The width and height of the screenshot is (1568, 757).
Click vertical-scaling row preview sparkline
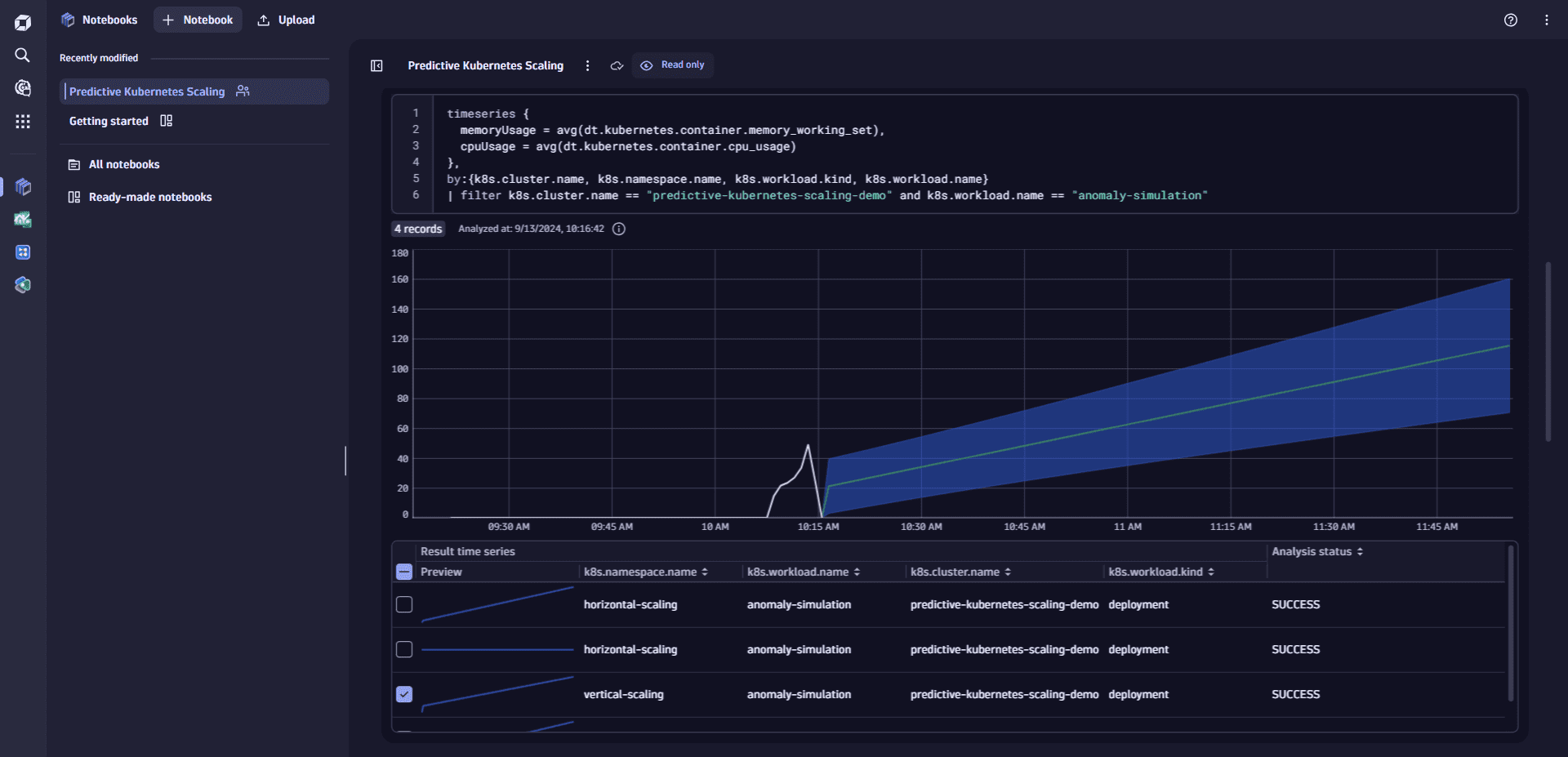click(497, 694)
